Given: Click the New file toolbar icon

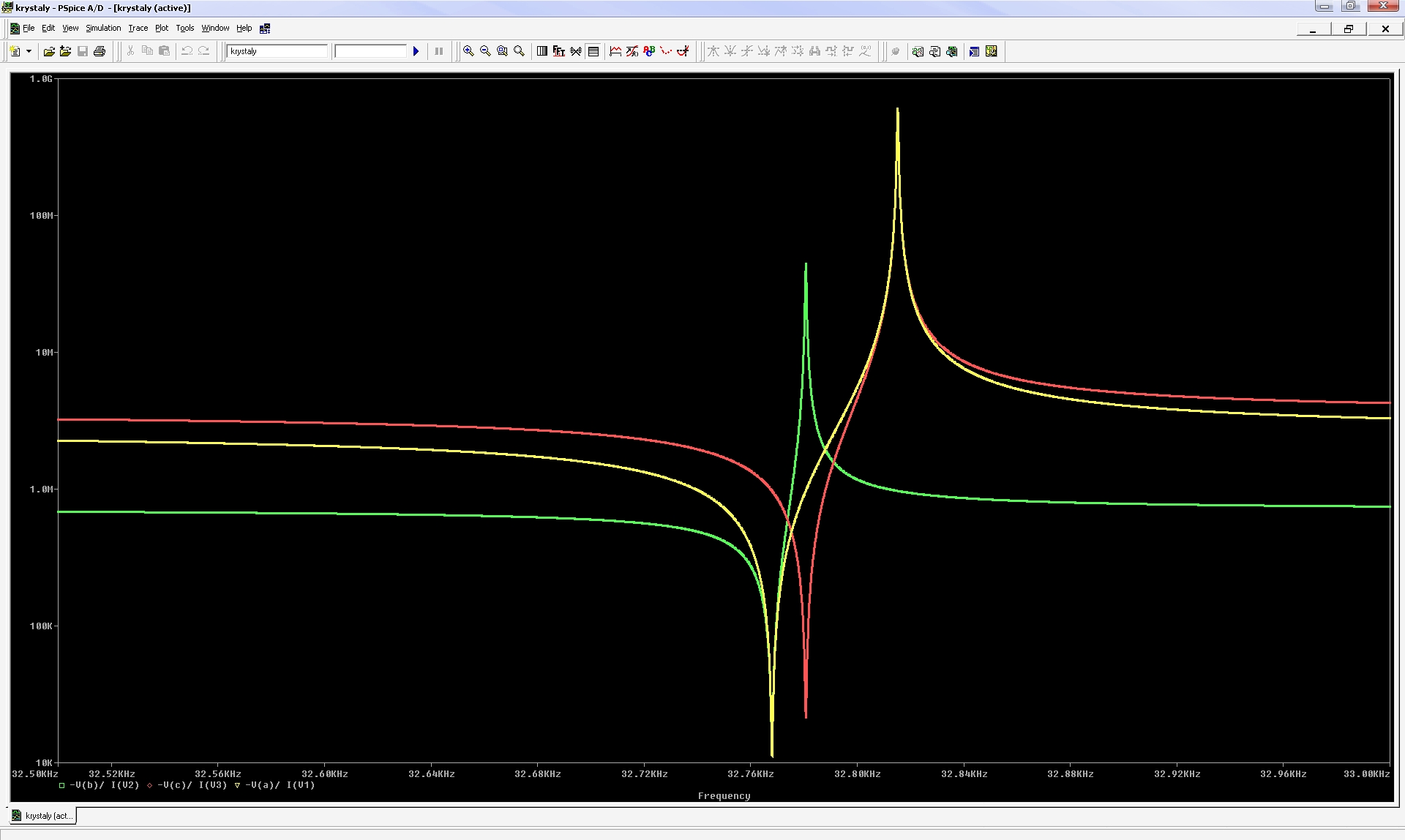Looking at the screenshot, I should pos(15,51).
